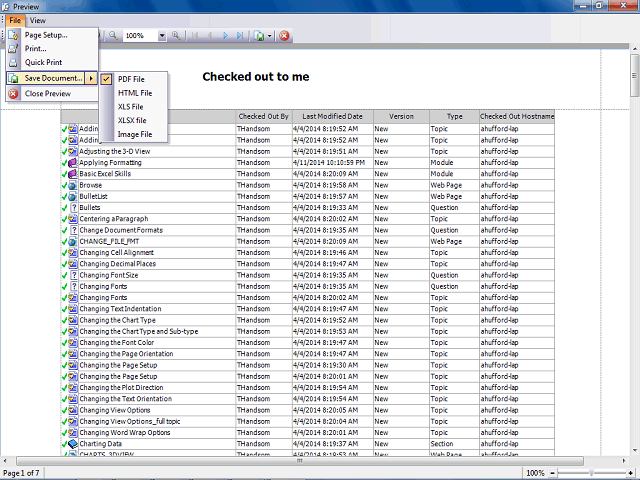Screen dimensions: 640x480
Task: Go to first page button
Action: pos(195,36)
